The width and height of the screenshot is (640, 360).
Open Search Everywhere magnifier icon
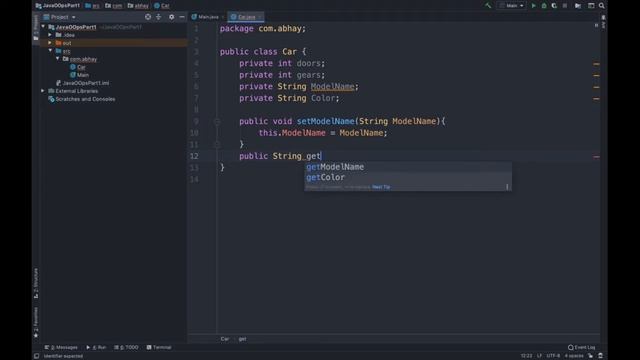(x=602, y=6)
